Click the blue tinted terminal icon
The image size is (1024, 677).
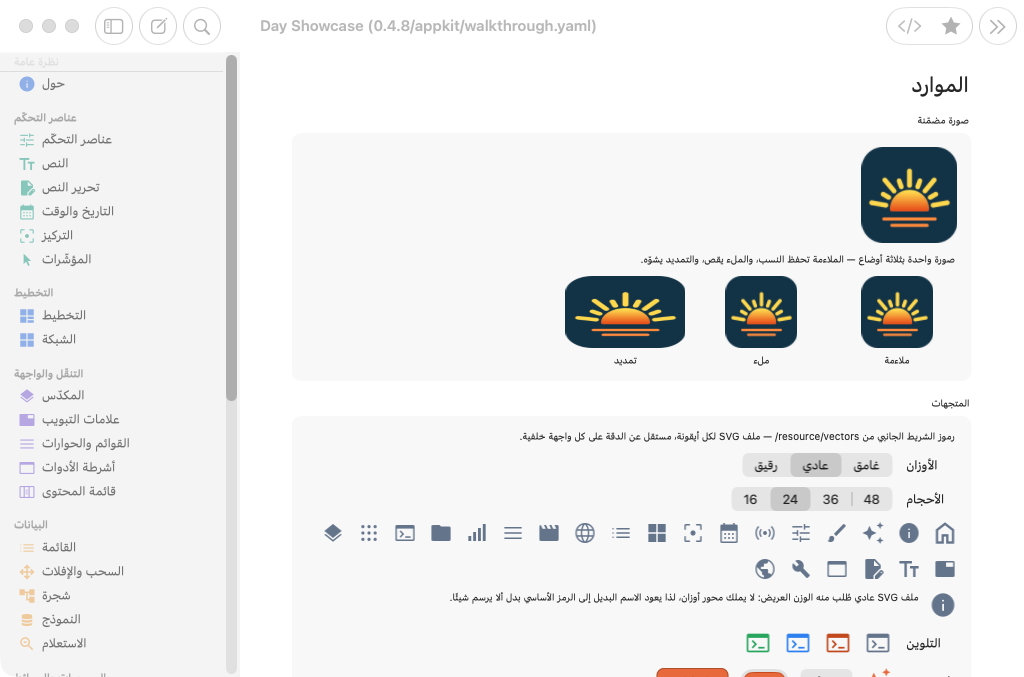point(798,644)
